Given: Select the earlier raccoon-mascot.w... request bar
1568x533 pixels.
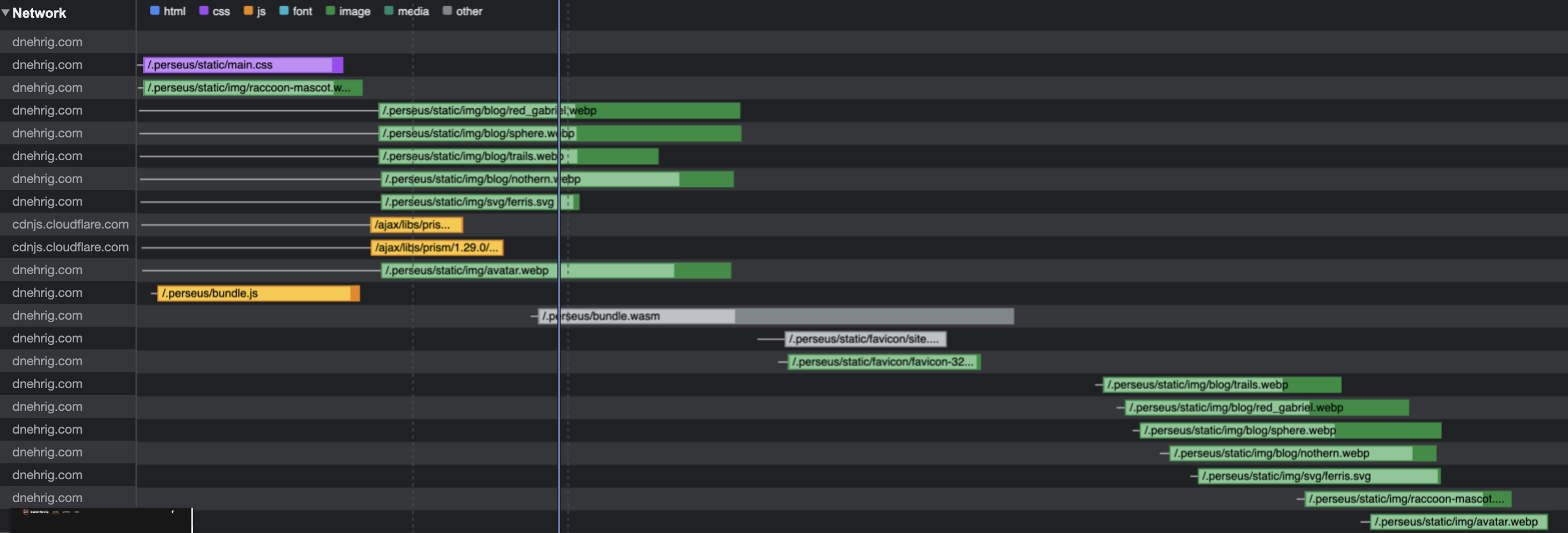Looking at the screenshot, I should pos(252,87).
